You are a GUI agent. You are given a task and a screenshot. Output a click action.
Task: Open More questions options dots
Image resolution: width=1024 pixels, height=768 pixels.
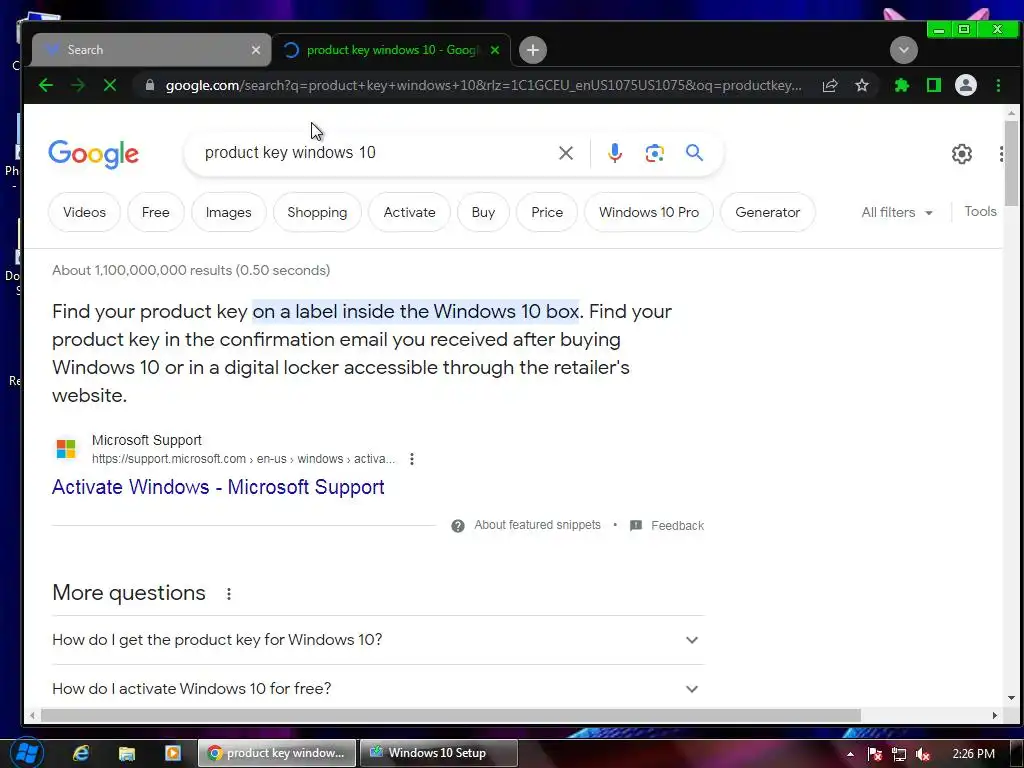coord(229,594)
